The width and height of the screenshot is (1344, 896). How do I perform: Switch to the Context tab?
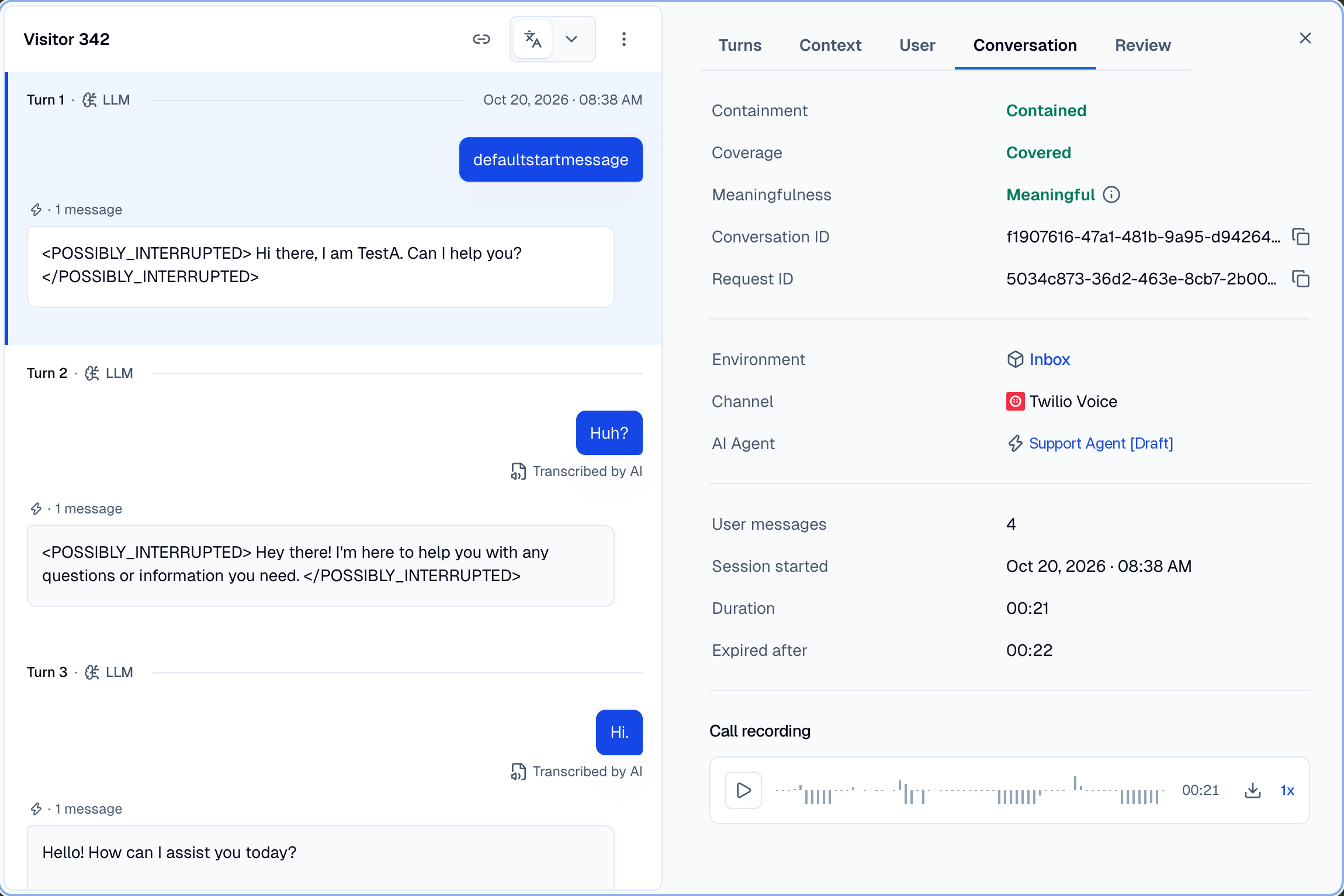(830, 46)
